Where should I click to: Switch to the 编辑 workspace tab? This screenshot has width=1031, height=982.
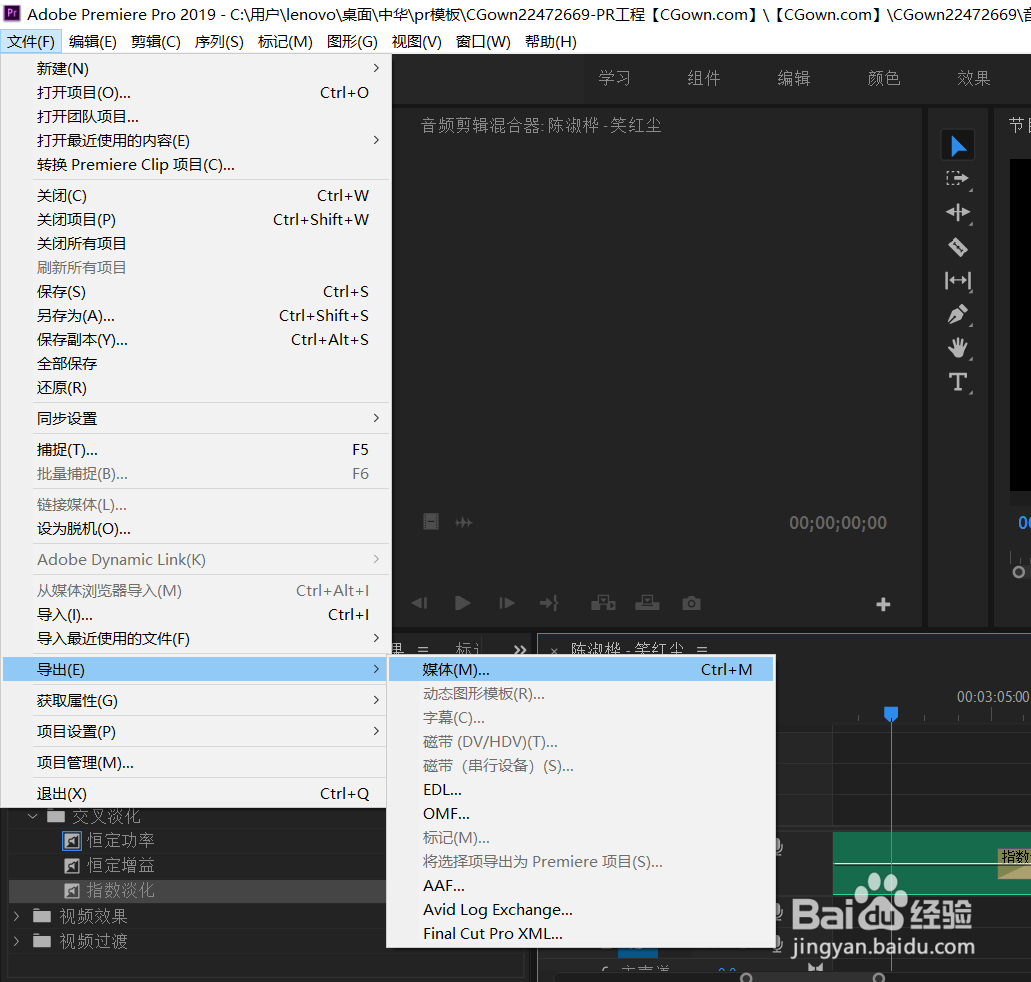pos(794,78)
